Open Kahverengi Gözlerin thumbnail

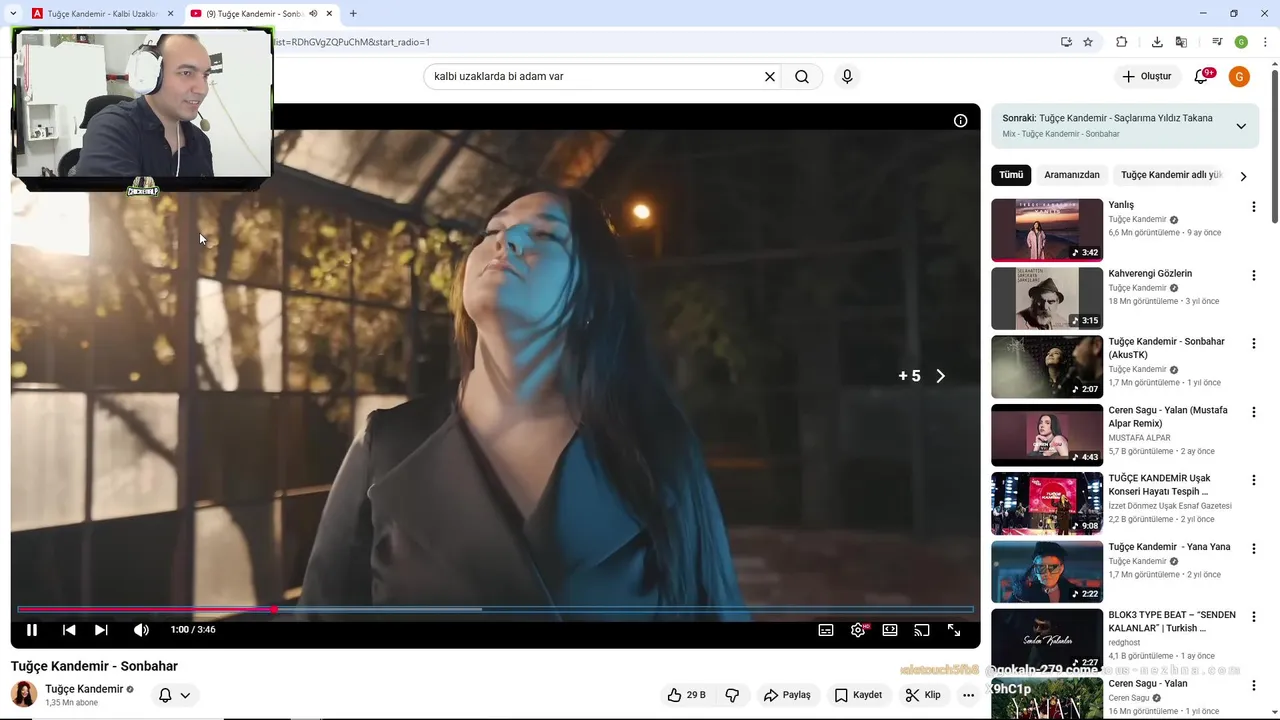(1047, 298)
